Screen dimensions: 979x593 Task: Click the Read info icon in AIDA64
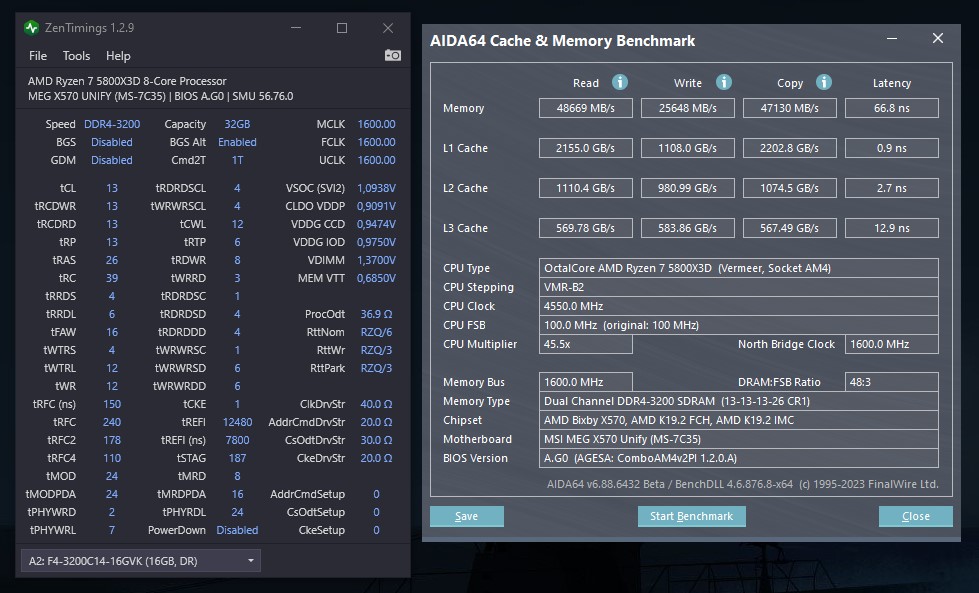[x=619, y=82]
